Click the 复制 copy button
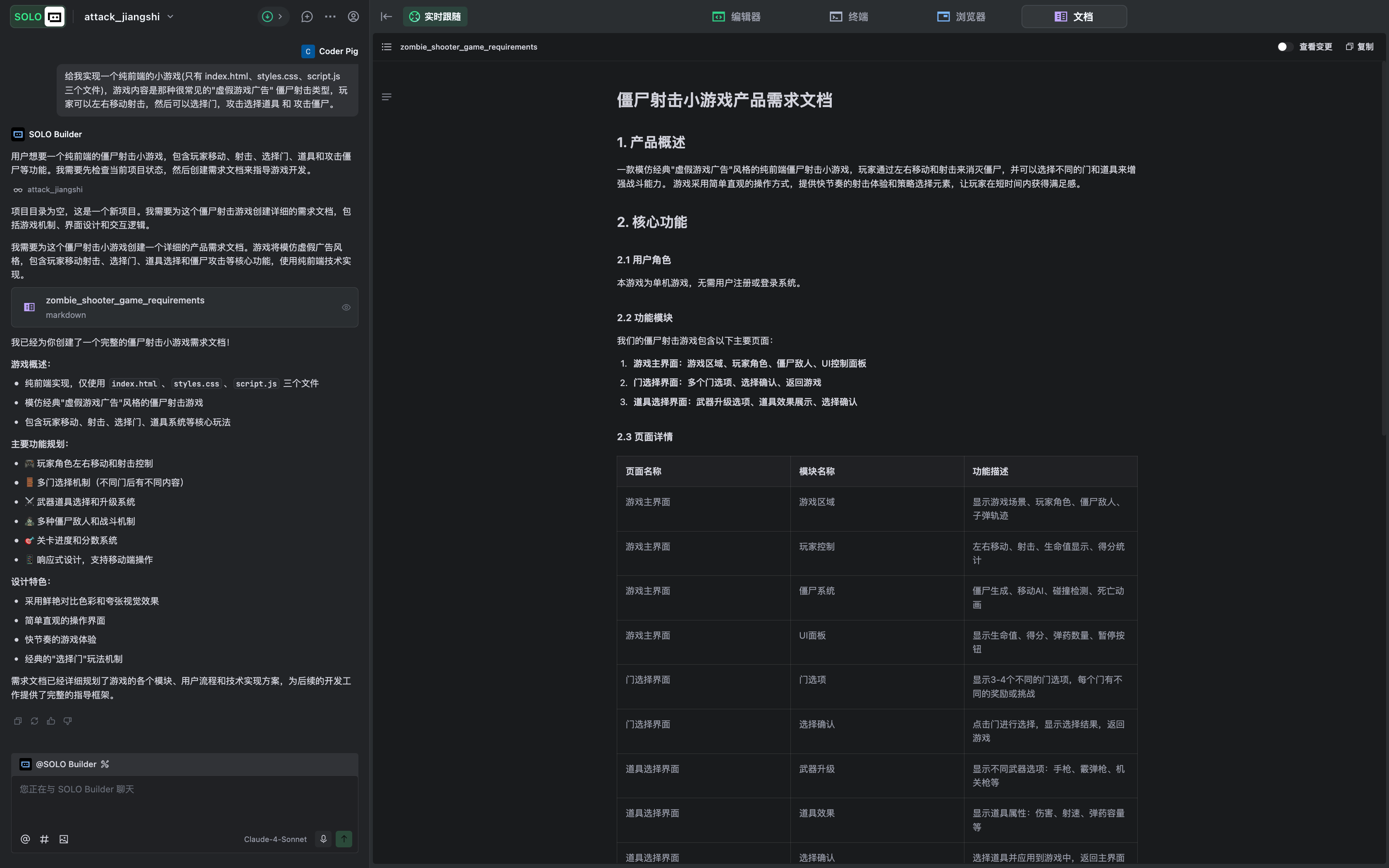Screen dimensions: 1389x868 [1360, 47]
